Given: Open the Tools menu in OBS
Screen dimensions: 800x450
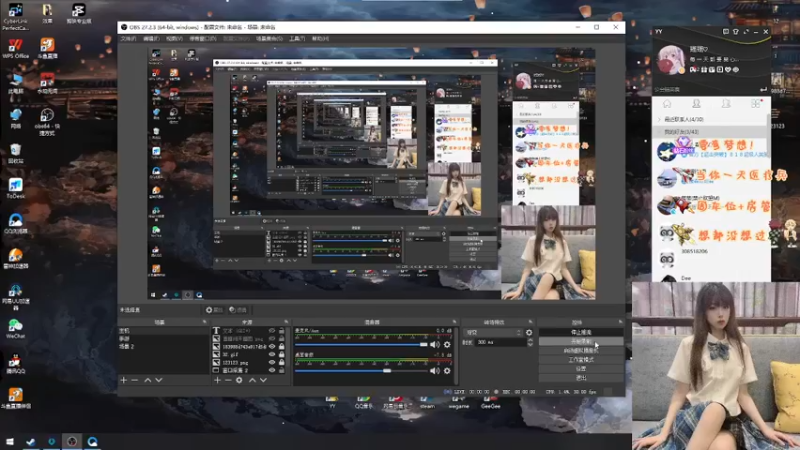Looking at the screenshot, I should 297,39.
